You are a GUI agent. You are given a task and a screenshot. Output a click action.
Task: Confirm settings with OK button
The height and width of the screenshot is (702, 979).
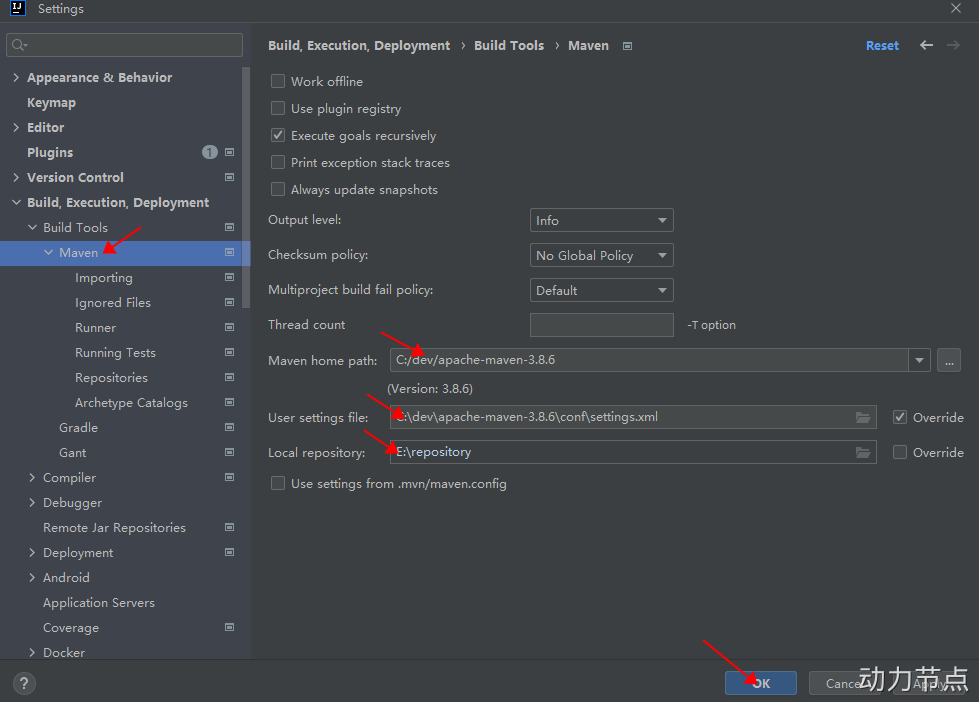coord(760,683)
